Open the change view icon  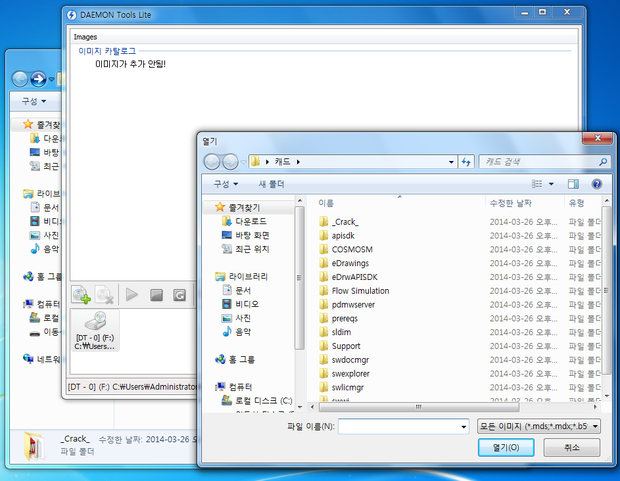point(537,184)
